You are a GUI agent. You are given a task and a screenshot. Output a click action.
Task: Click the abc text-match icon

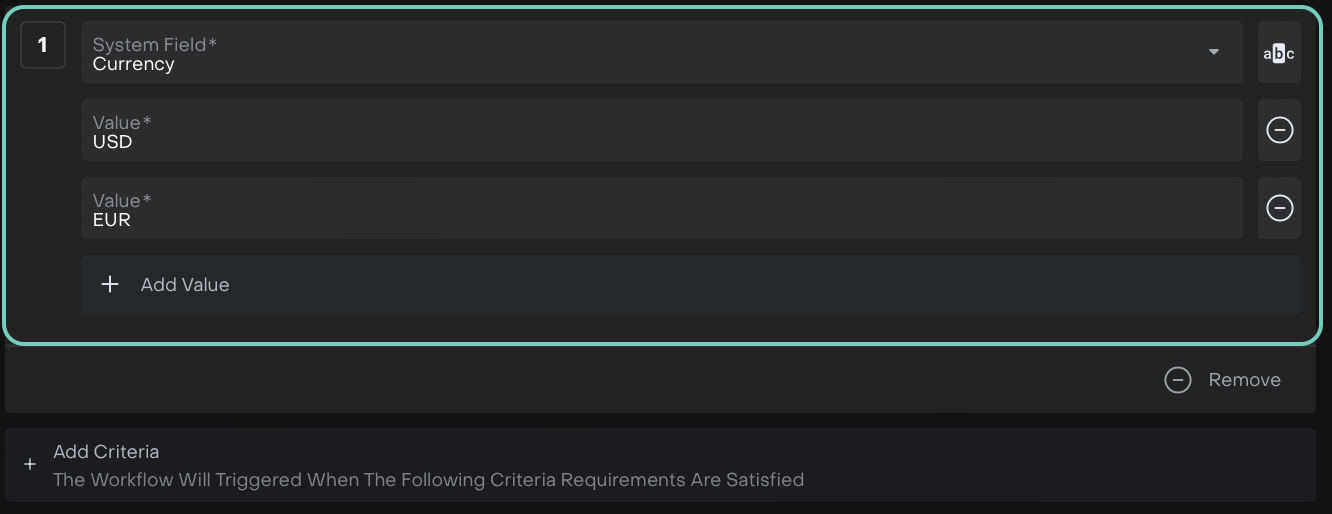coord(1278,53)
